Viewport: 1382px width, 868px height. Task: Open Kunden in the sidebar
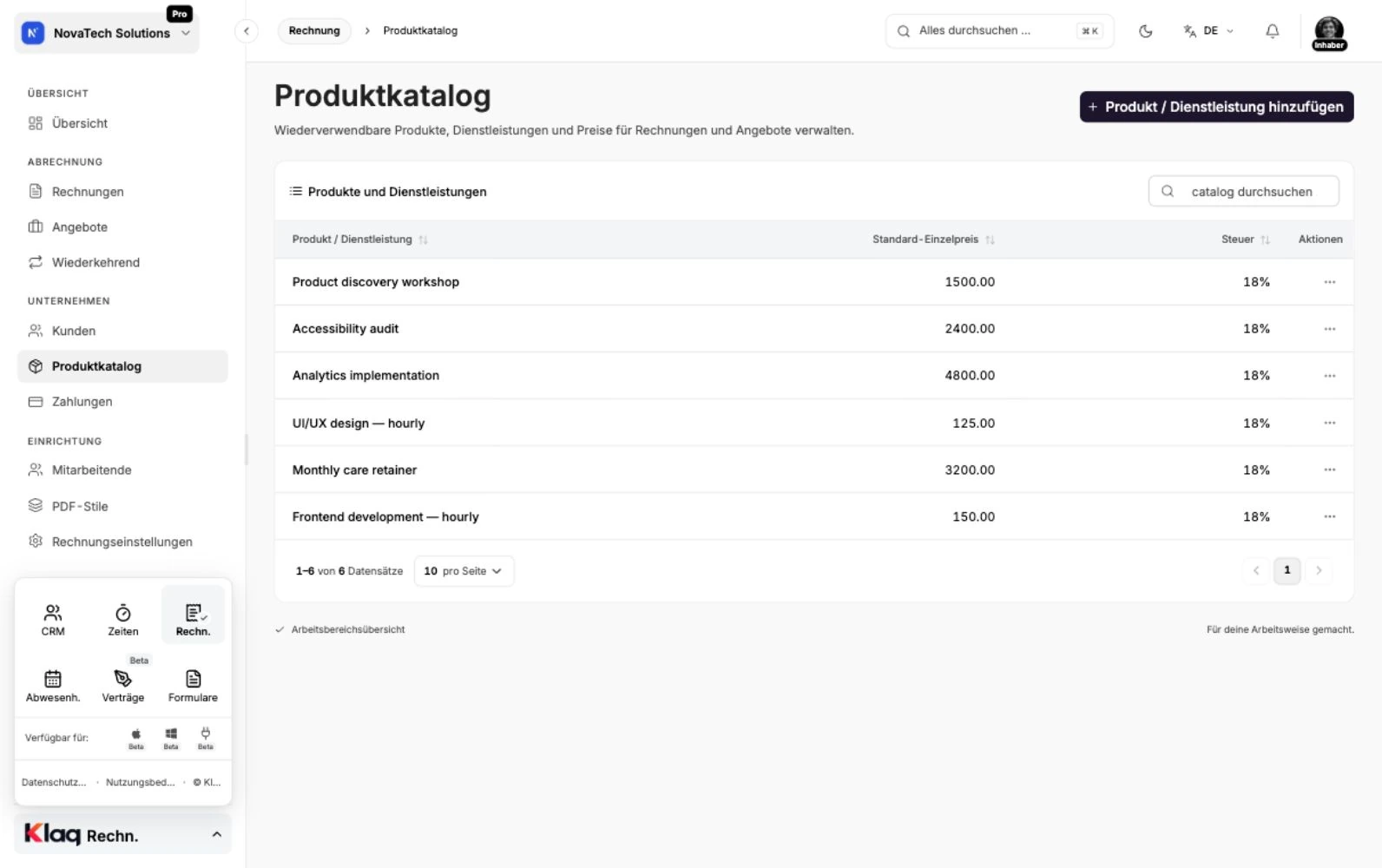pyautogui.click(x=122, y=331)
